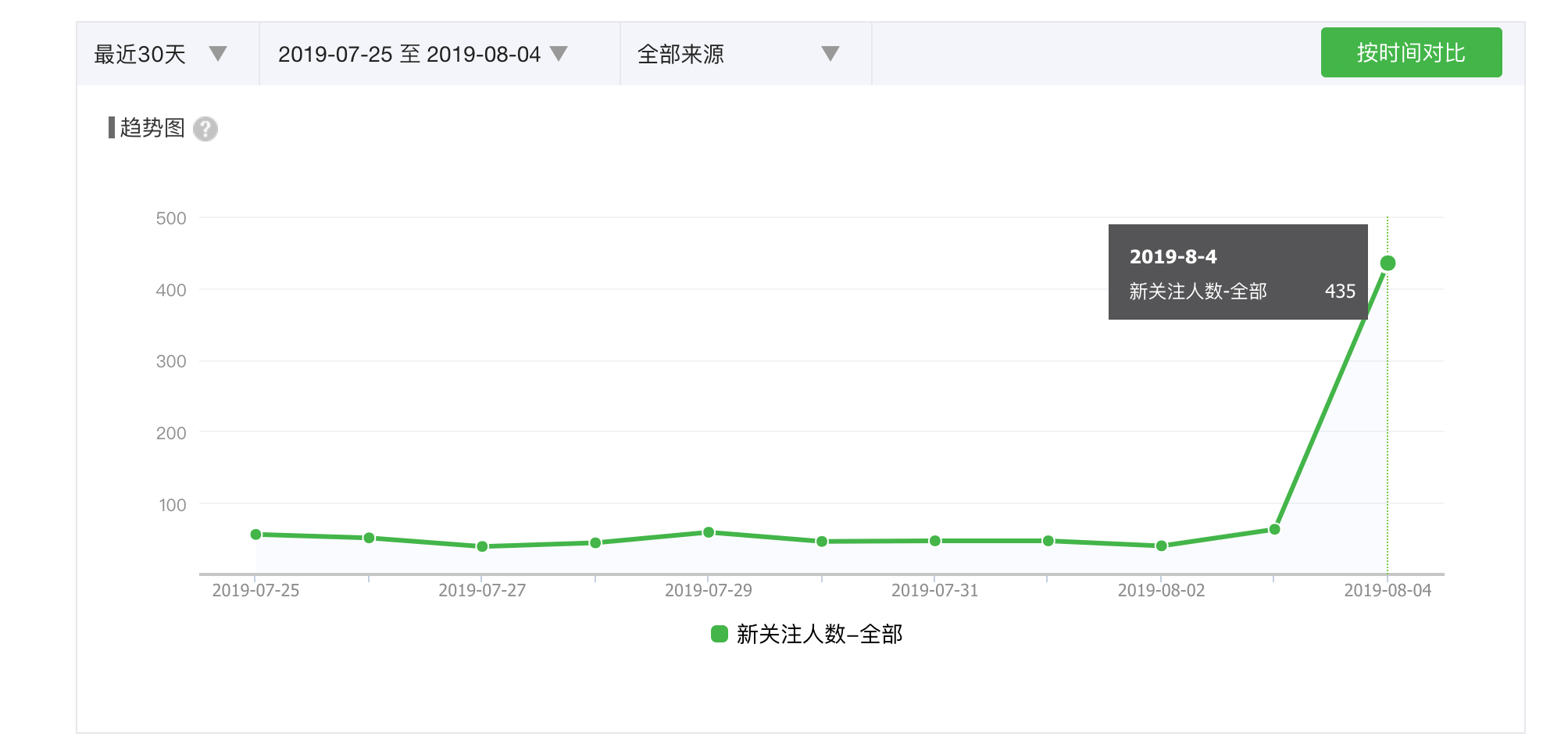The image size is (1568, 737).
Task: Click the 2019-08-02 x-axis label
Action: [x=1162, y=591]
